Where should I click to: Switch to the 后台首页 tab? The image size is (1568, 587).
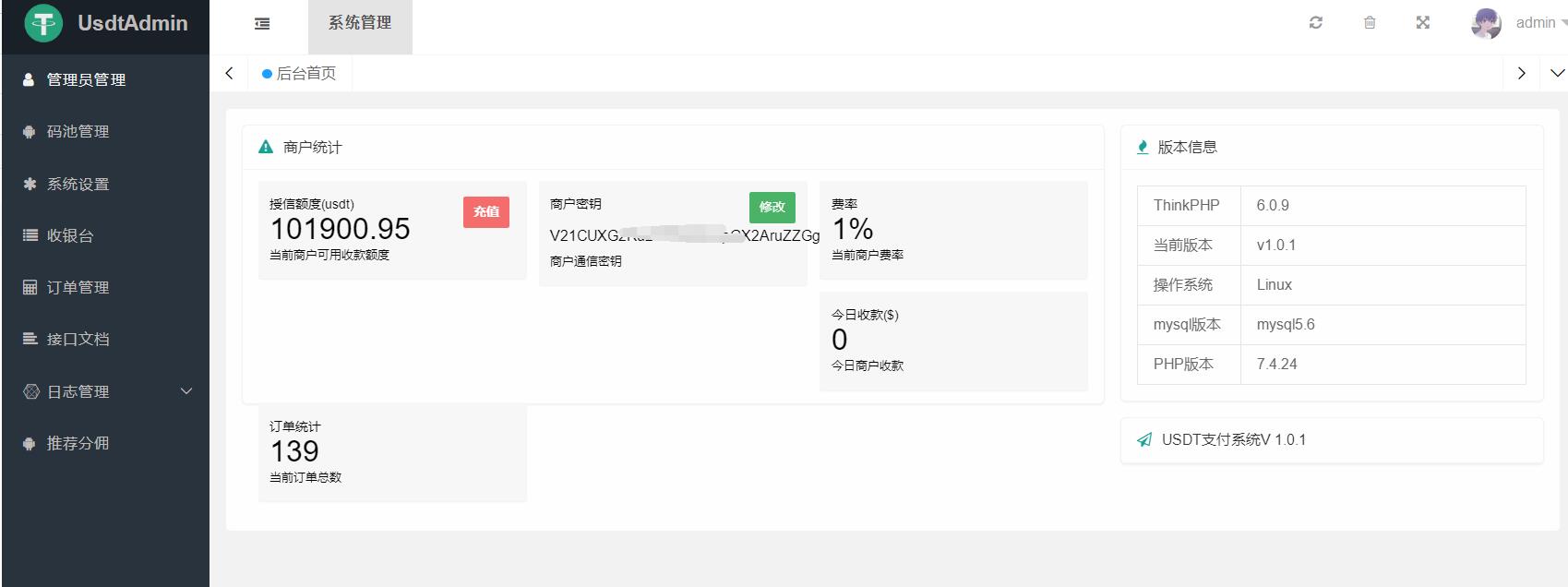[x=300, y=73]
